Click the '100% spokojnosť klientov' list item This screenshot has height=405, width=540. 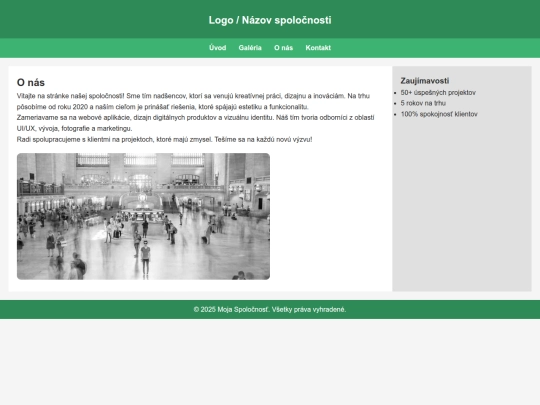439,114
